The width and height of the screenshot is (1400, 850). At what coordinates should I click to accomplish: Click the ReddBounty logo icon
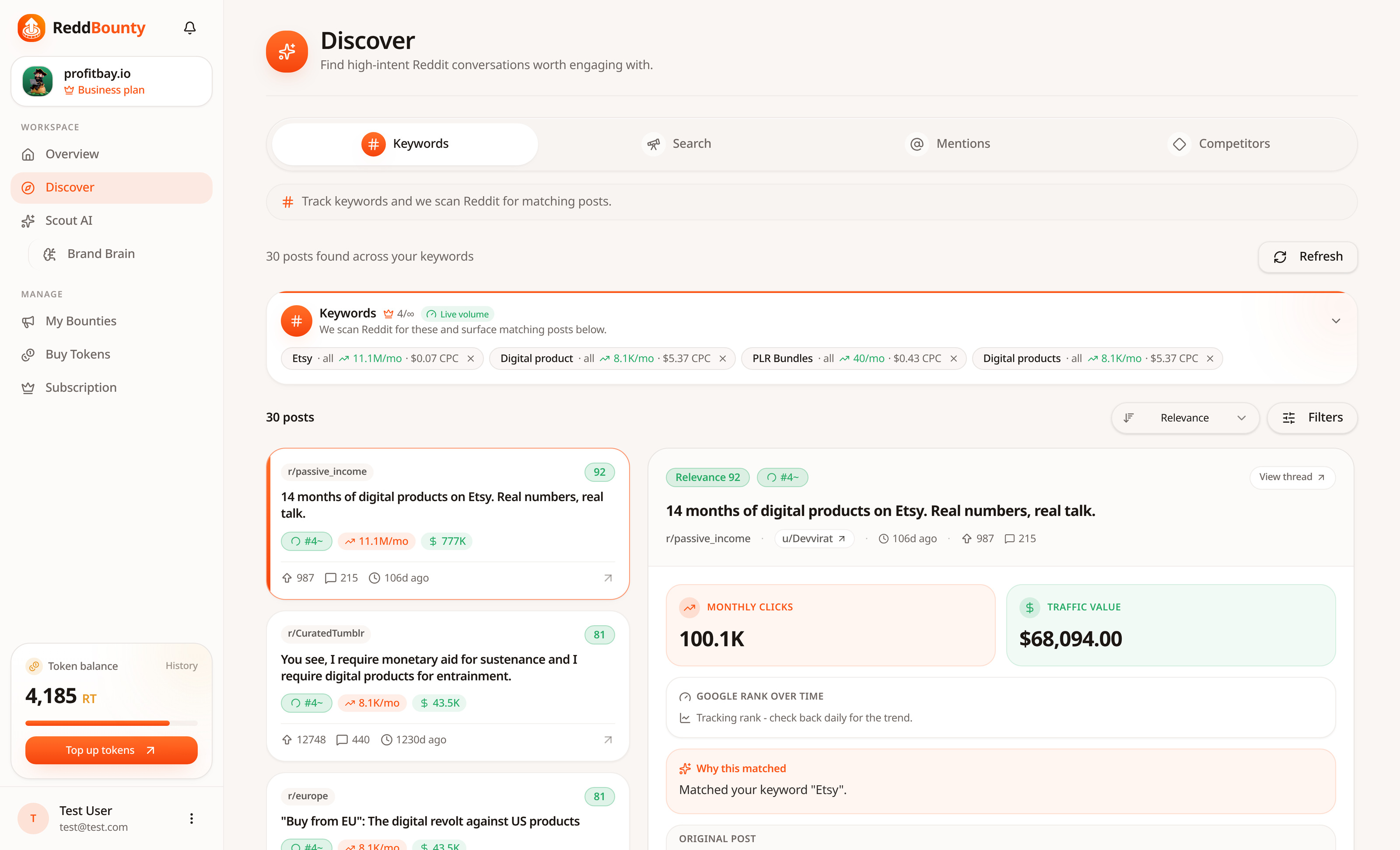coord(31,28)
